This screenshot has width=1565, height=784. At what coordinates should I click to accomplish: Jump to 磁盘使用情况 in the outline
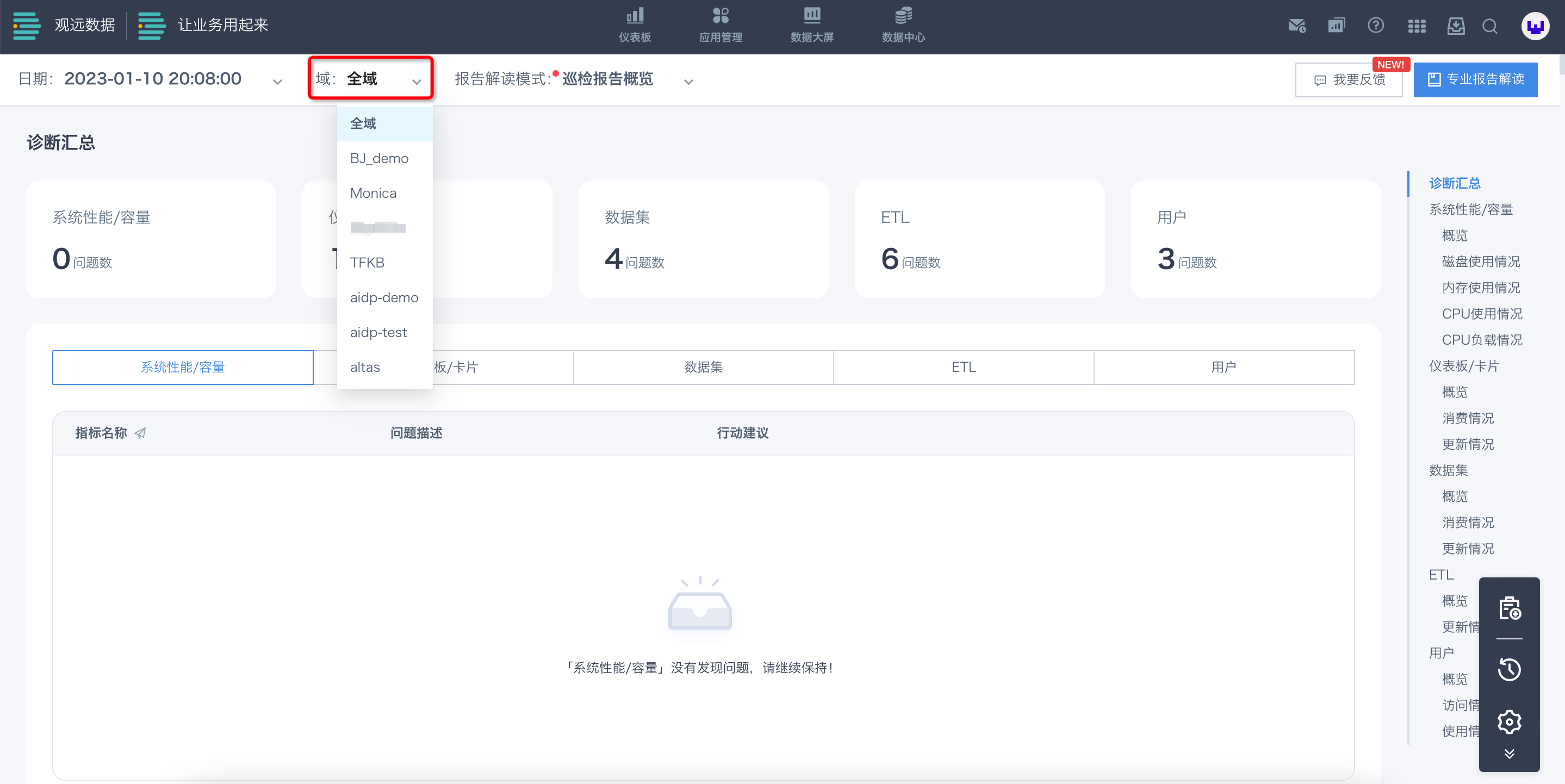point(1481,262)
